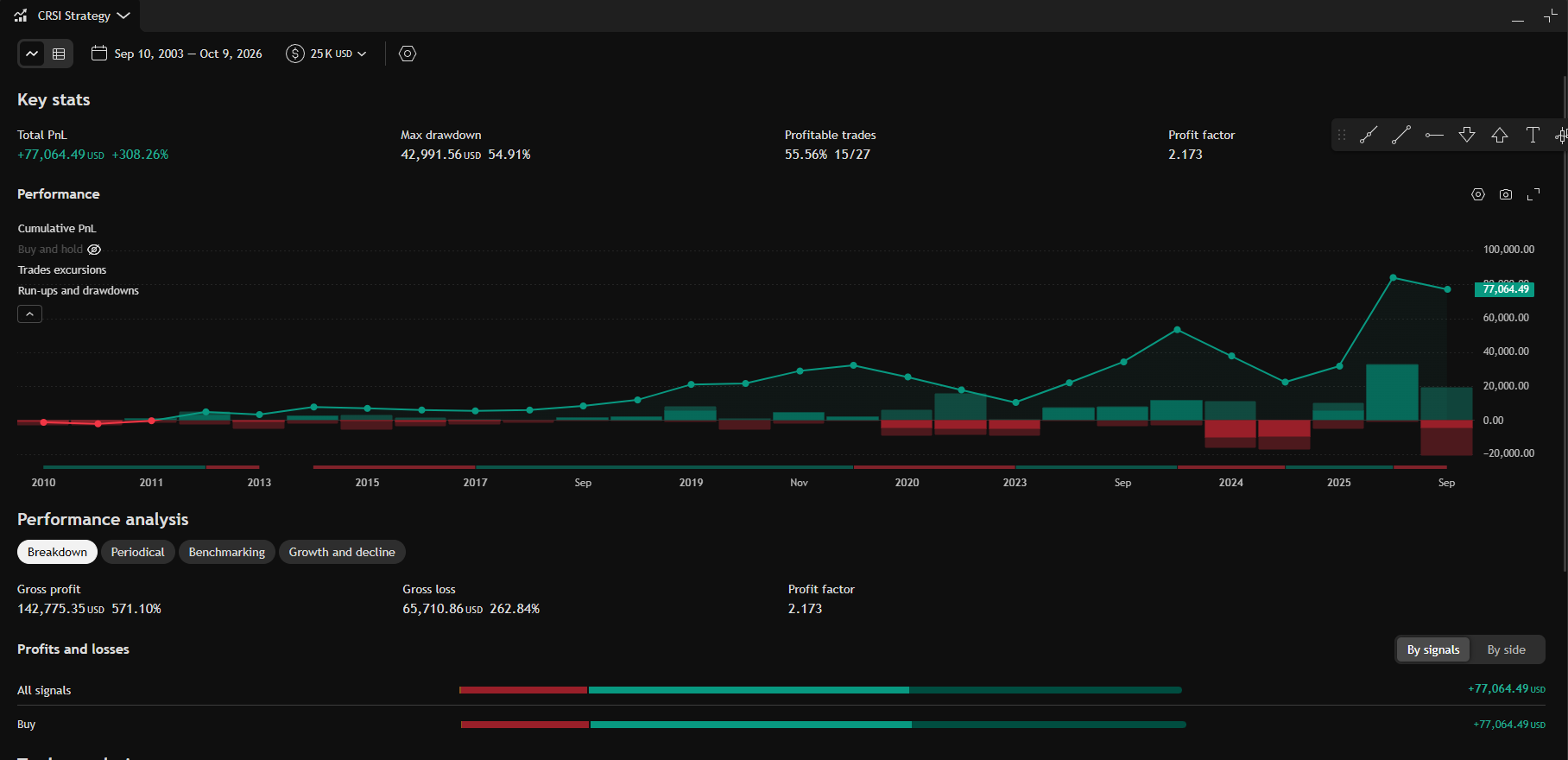Viewport: 1568px width, 760px height.
Task: Select the Arrow Down drawing tool
Action: point(1467,135)
